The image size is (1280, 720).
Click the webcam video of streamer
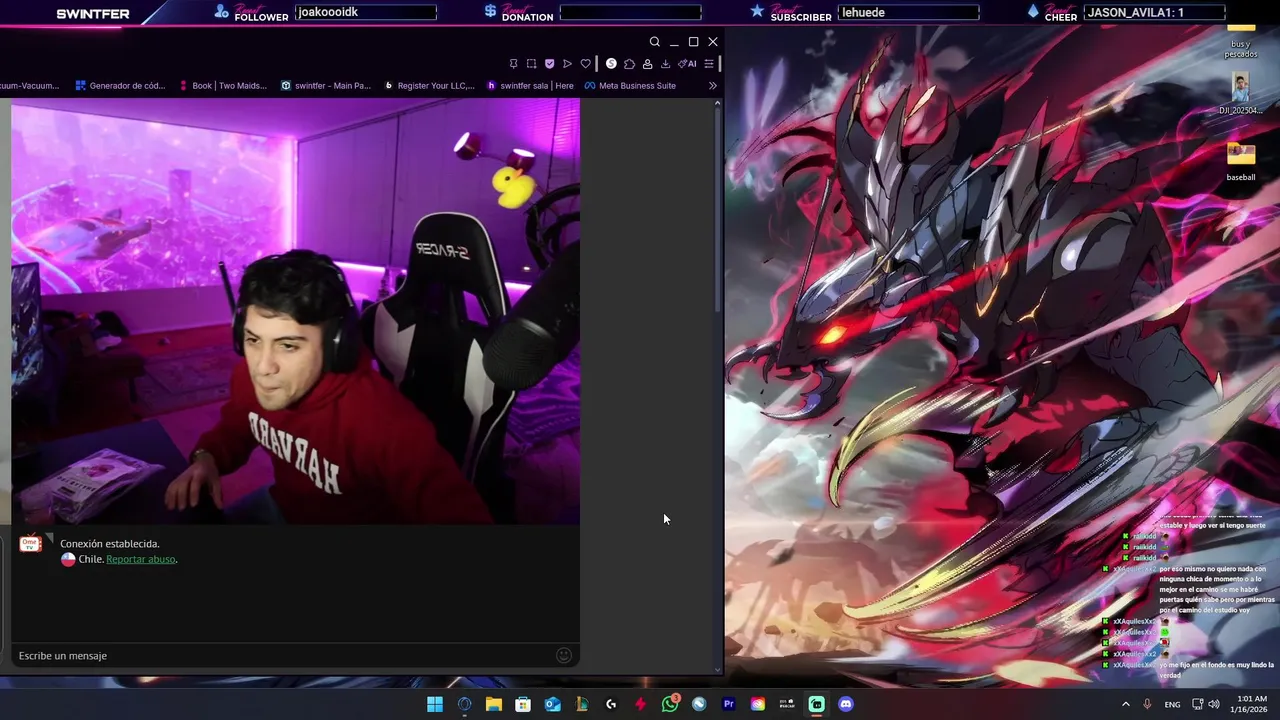pos(296,312)
